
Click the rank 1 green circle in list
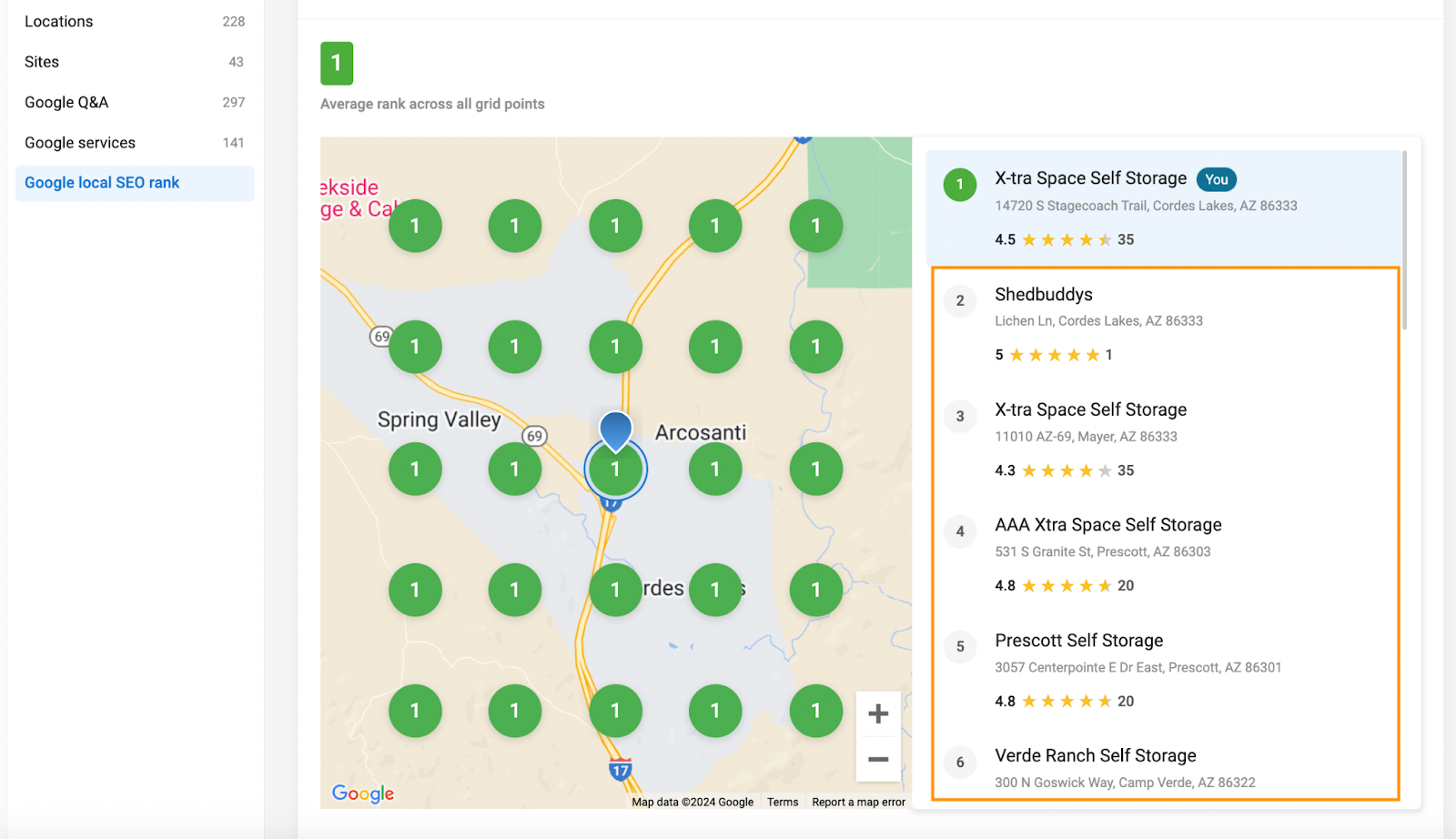tap(960, 185)
